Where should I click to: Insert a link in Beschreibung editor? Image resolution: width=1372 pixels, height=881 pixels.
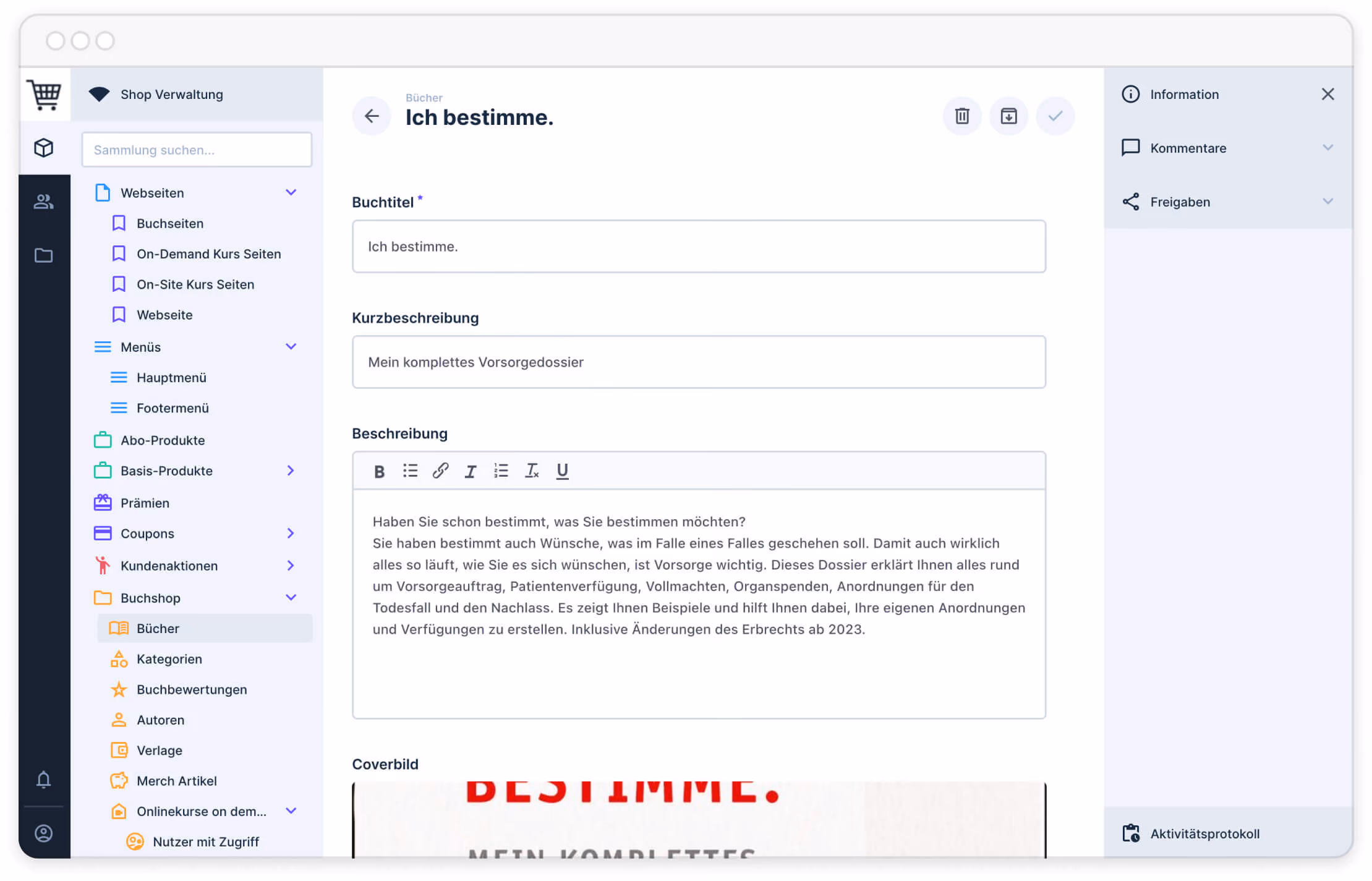pyautogui.click(x=440, y=471)
